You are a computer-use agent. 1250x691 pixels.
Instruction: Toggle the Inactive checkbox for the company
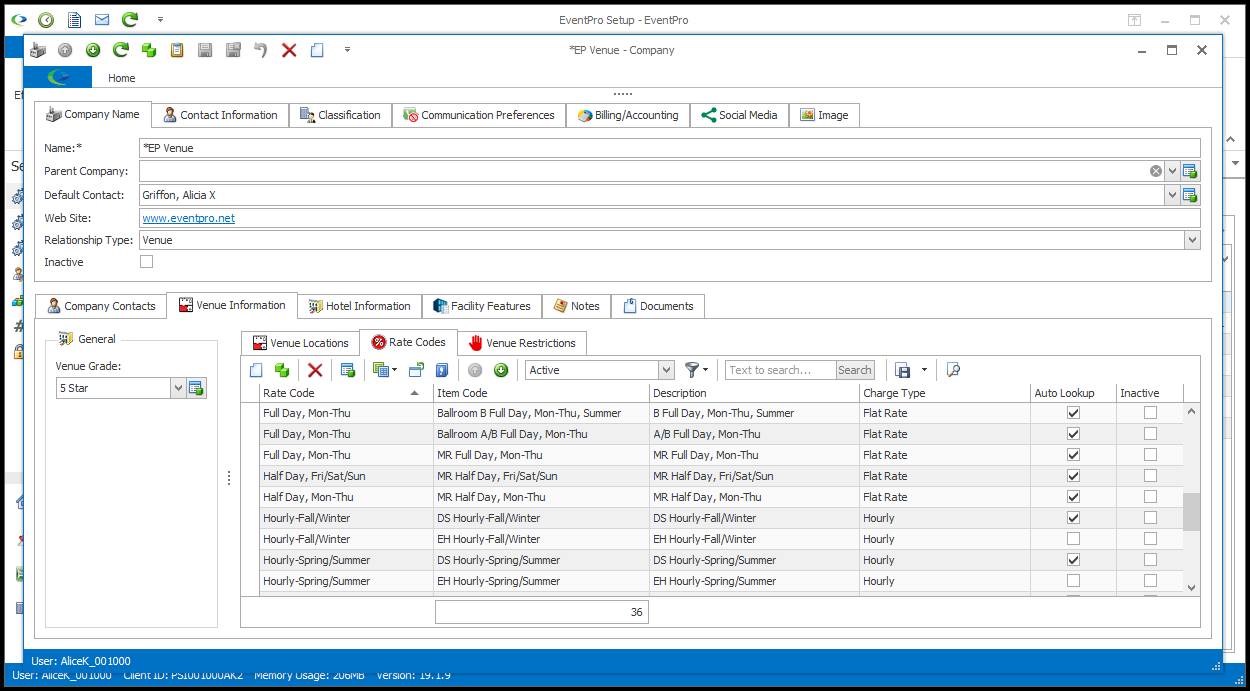click(x=147, y=262)
